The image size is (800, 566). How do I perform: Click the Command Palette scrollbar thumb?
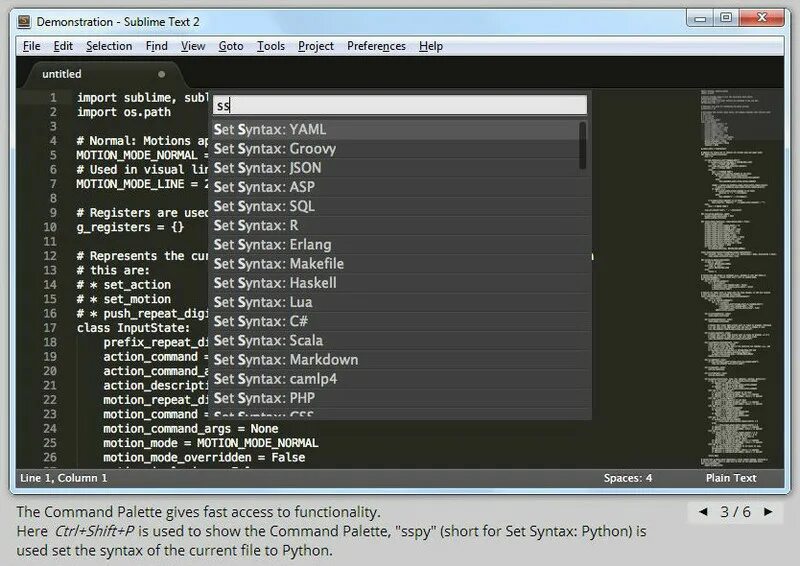(x=583, y=145)
